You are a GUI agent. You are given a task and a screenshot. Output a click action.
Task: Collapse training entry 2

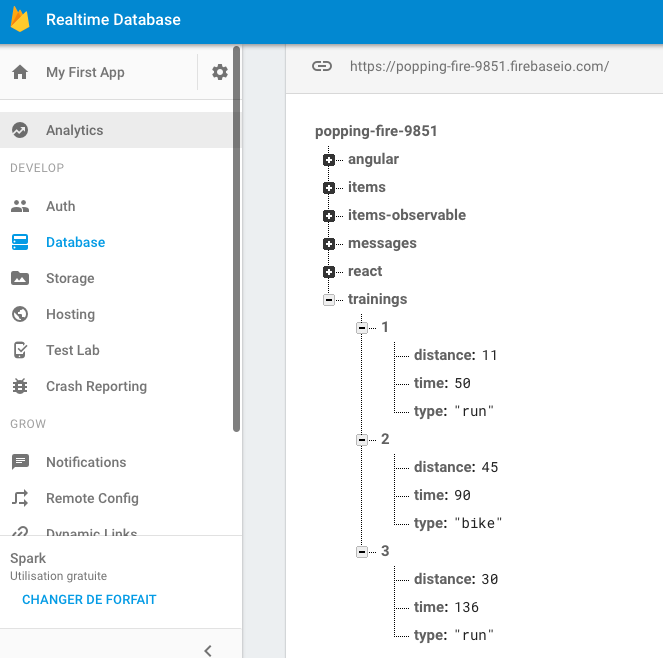pyautogui.click(x=362, y=440)
